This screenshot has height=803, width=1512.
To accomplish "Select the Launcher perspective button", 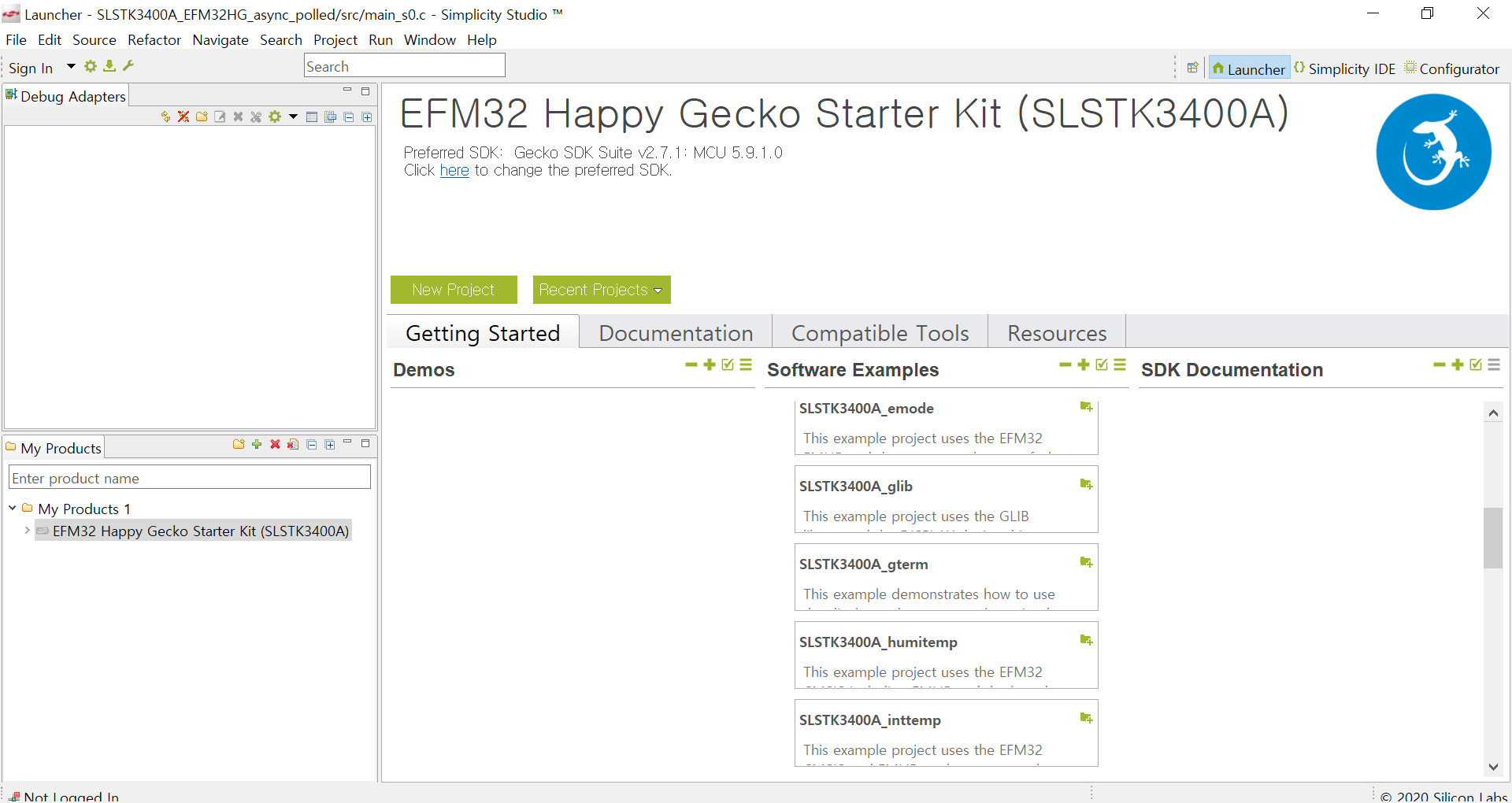I will coord(1249,68).
